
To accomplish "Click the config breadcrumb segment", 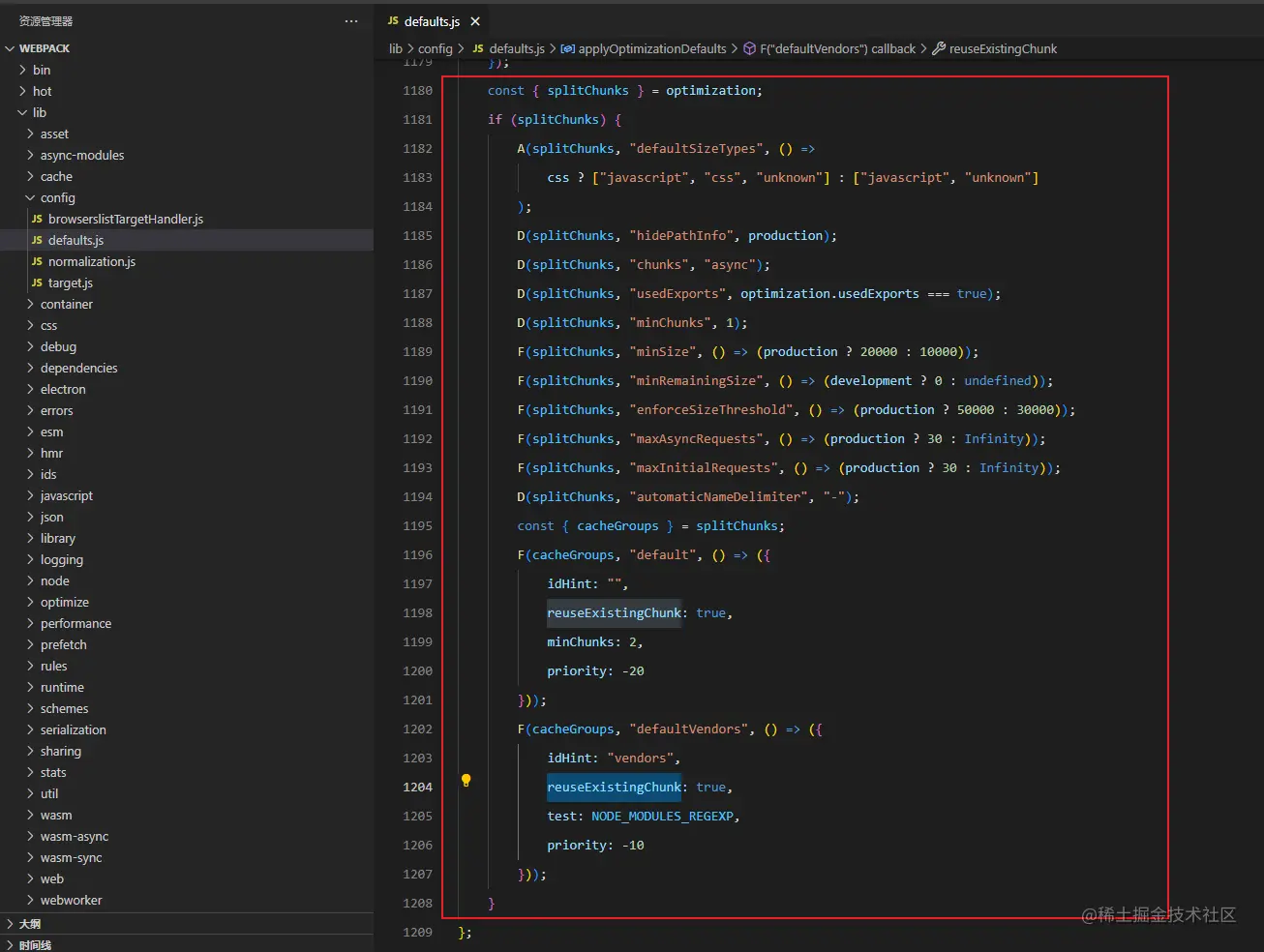I will pyautogui.click(x=435, y=48).
